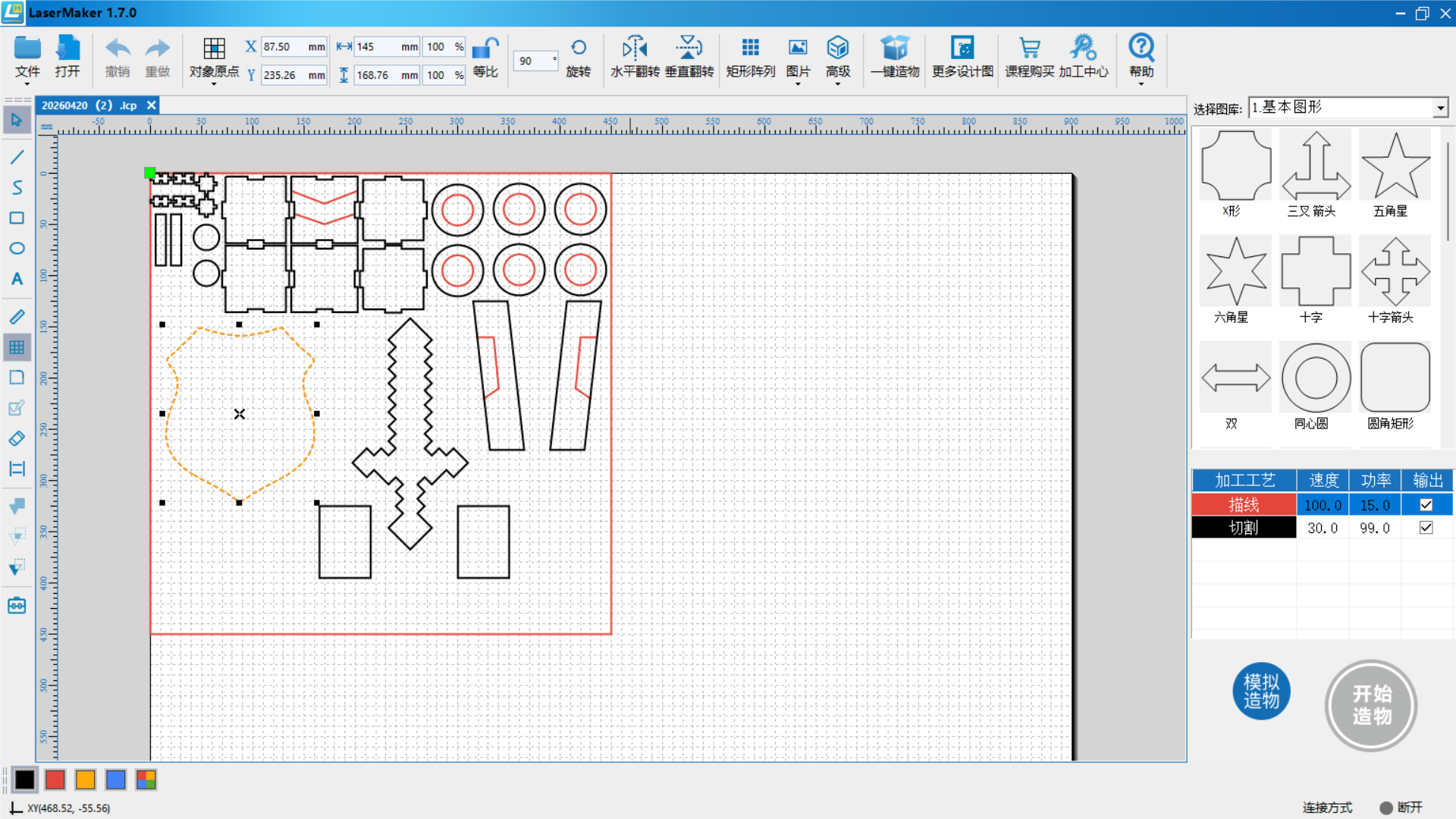Click the horizontal flip icon
The image size is (1456, 819).
click(x=635, y=49)
